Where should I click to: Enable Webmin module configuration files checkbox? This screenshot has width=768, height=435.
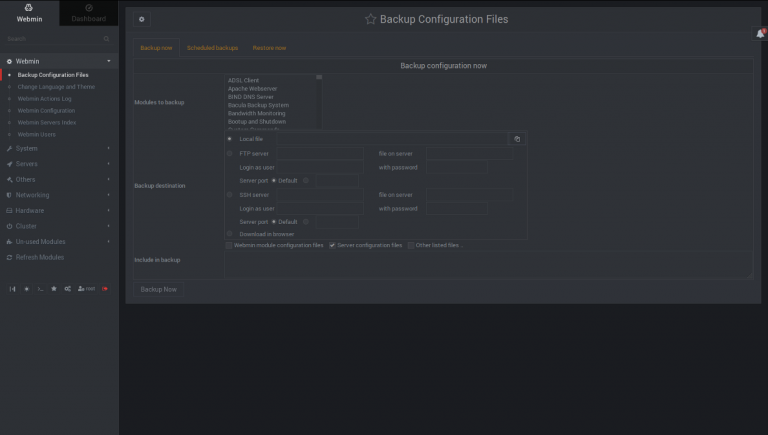(x=229, y=244)
